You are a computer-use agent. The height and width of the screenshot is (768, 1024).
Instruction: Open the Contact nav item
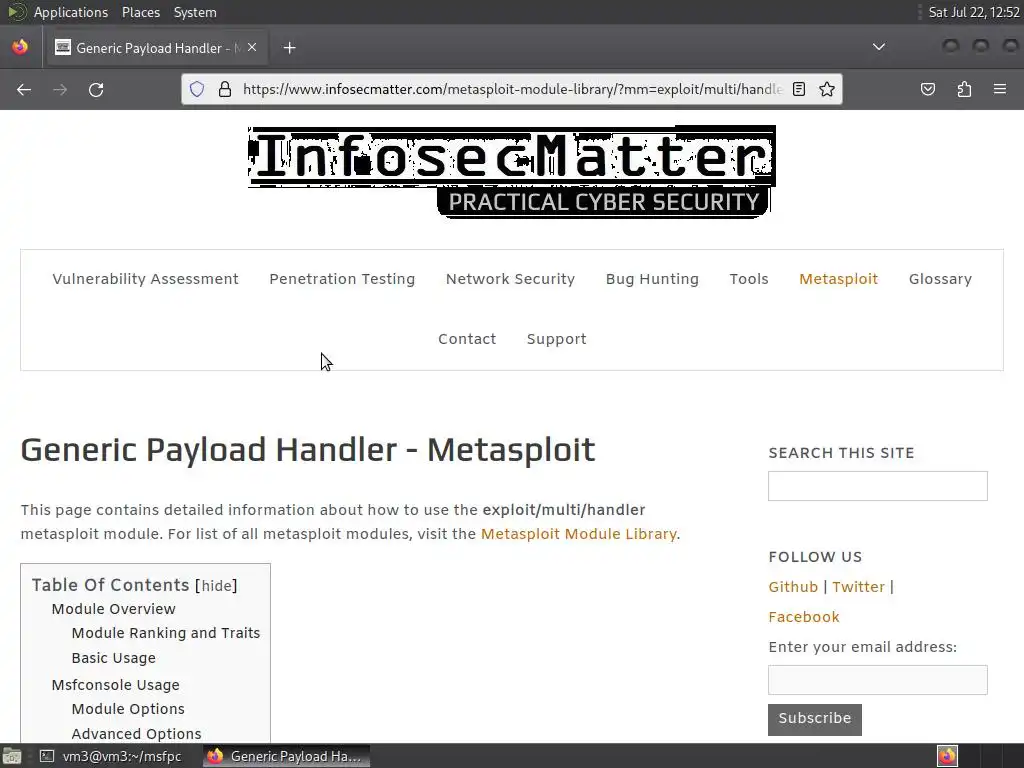pyautogui.click(x=467, y=339)
